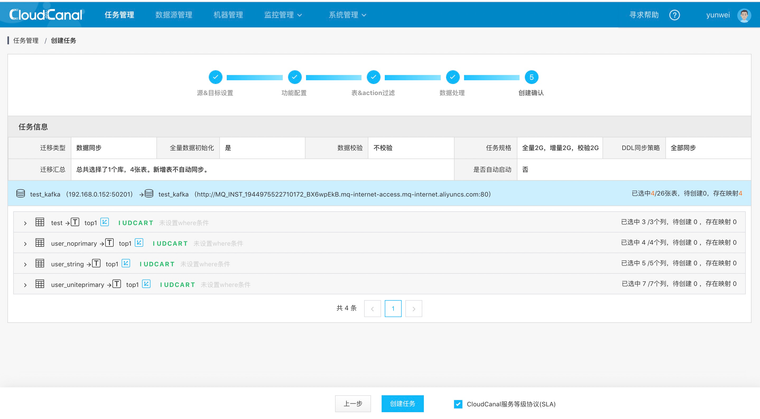
Task: Open the 系统管理 dropdown menu
Action: pyautogui.click(x=348, y=15)
